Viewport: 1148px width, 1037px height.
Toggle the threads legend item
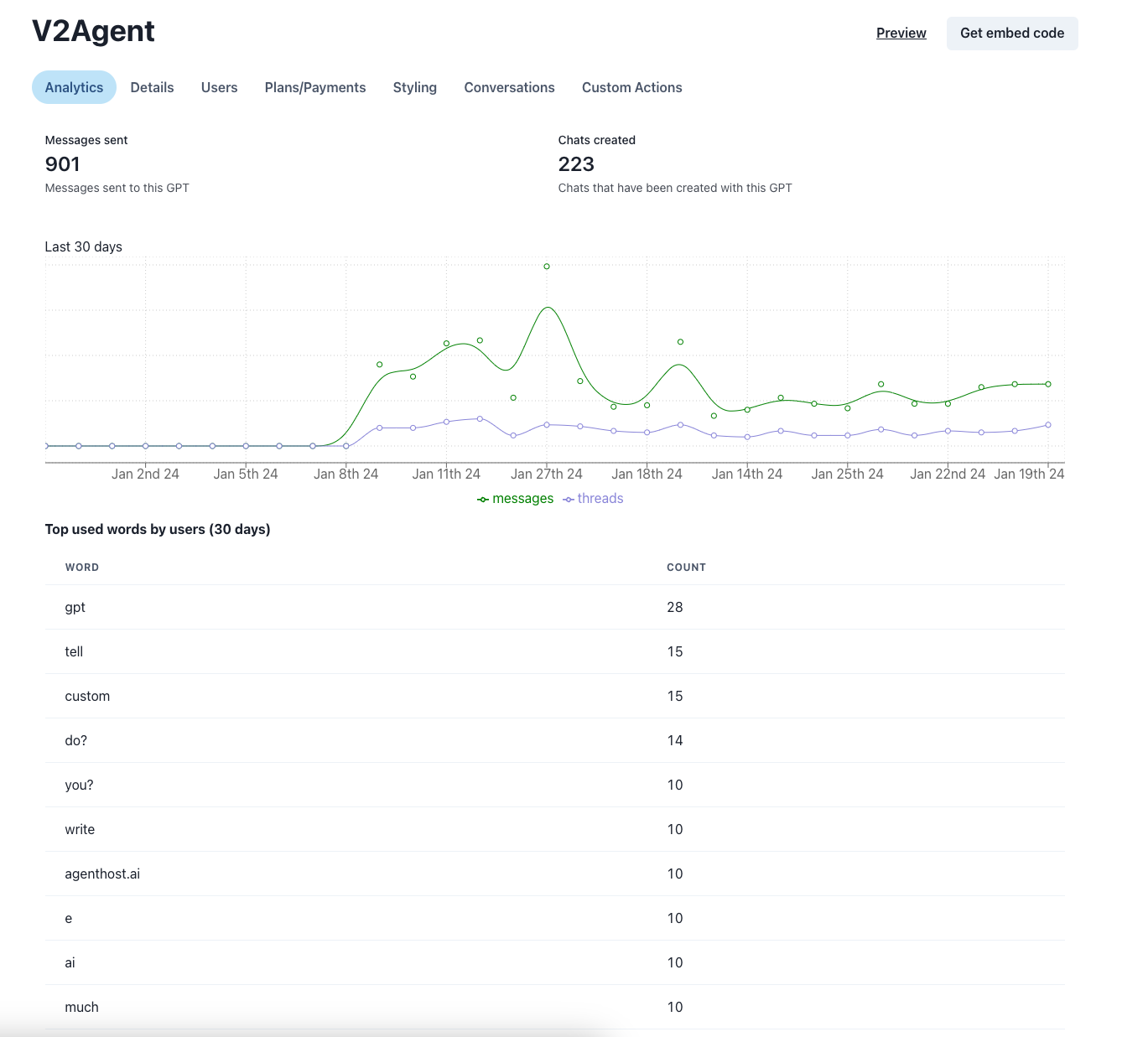(593, 499)
